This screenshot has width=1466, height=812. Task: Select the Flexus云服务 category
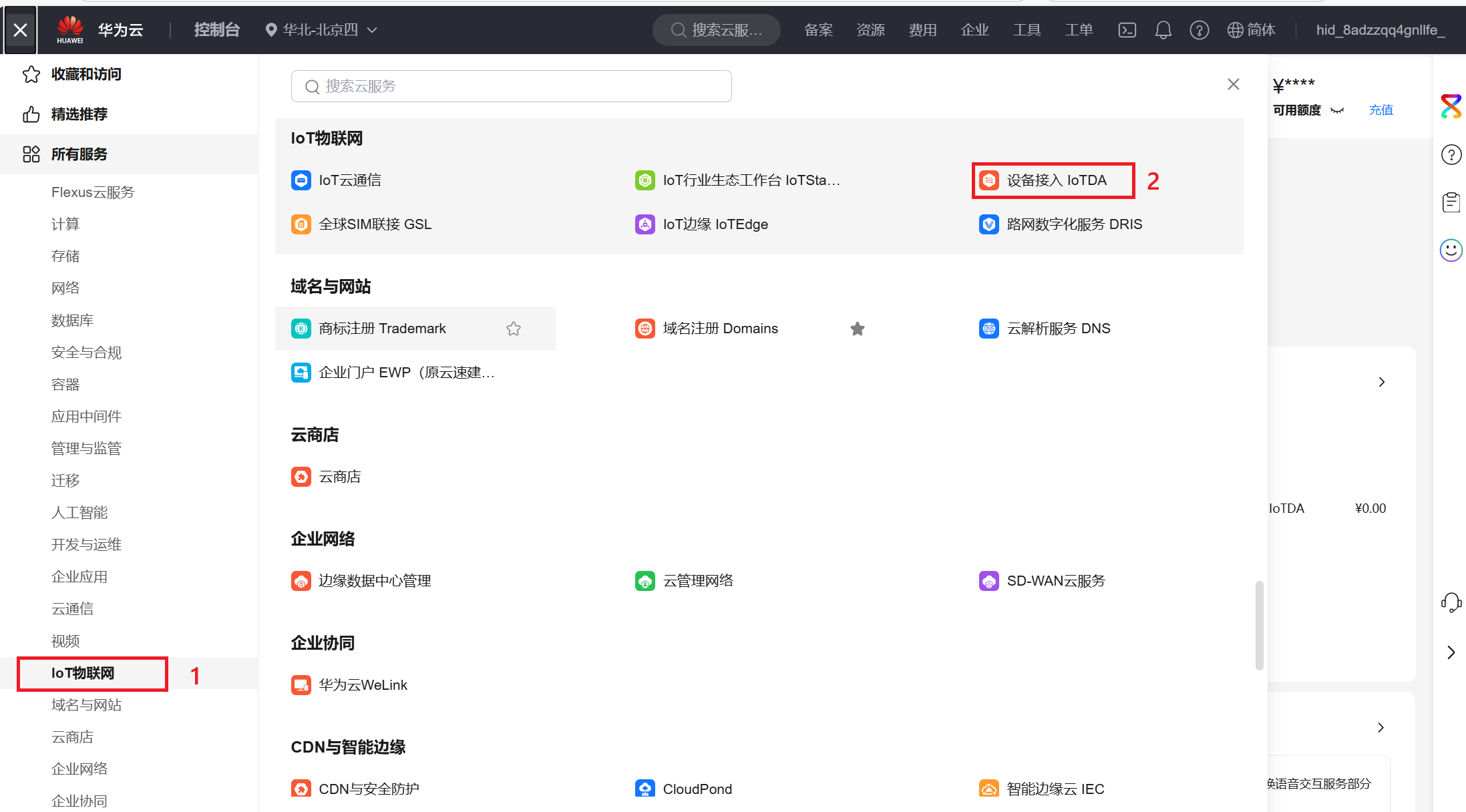[93, 192]
